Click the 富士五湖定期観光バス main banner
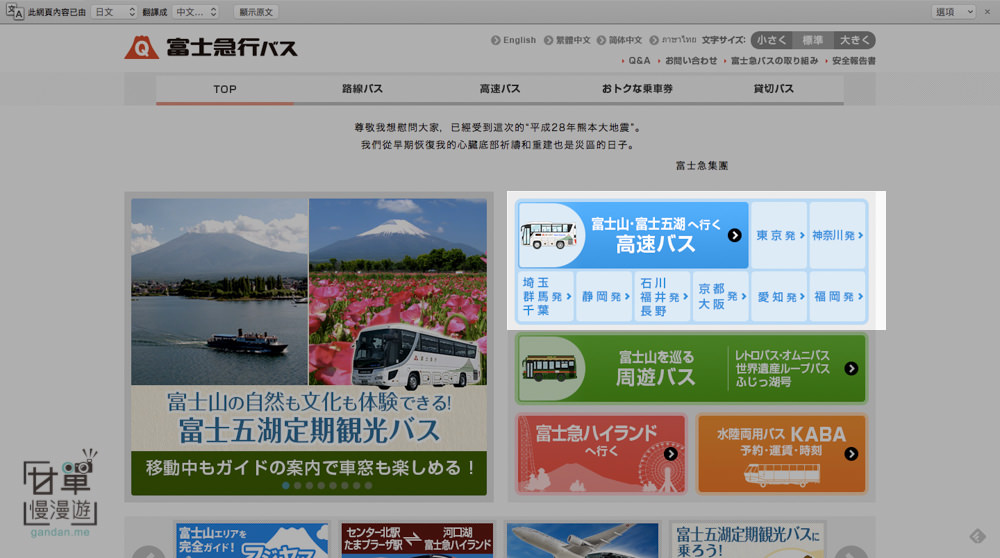The height and width of the screenshot is (558, 1000). click(x=309, y=346)
